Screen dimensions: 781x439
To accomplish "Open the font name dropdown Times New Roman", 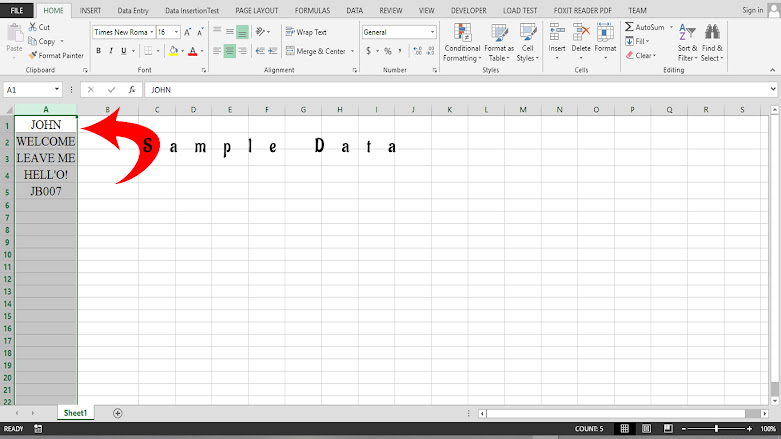I will 151,32.
